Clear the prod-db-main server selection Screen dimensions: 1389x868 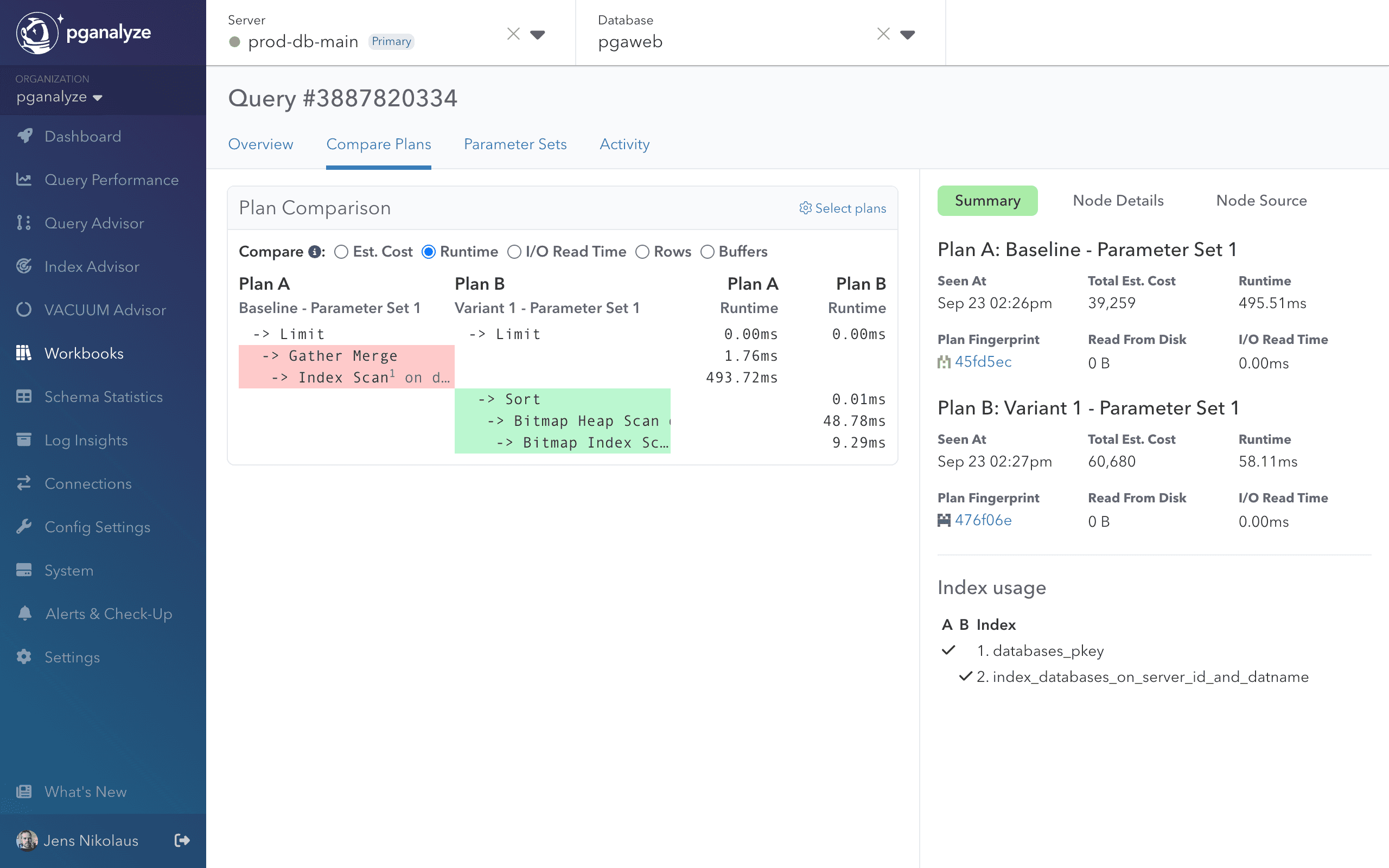coord(513,34)
